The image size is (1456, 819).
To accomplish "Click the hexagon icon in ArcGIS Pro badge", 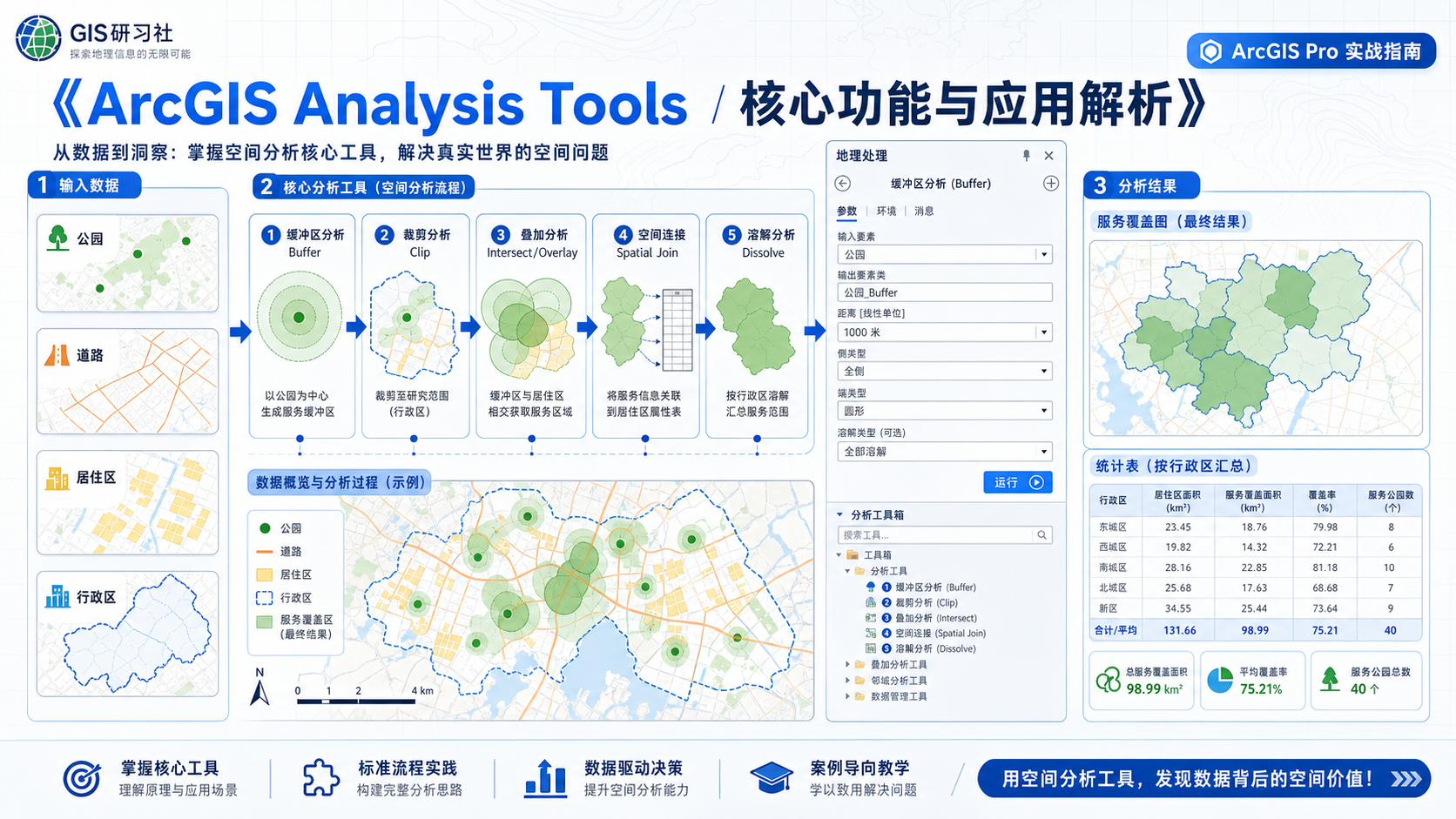I will [x=1210, y=51].
